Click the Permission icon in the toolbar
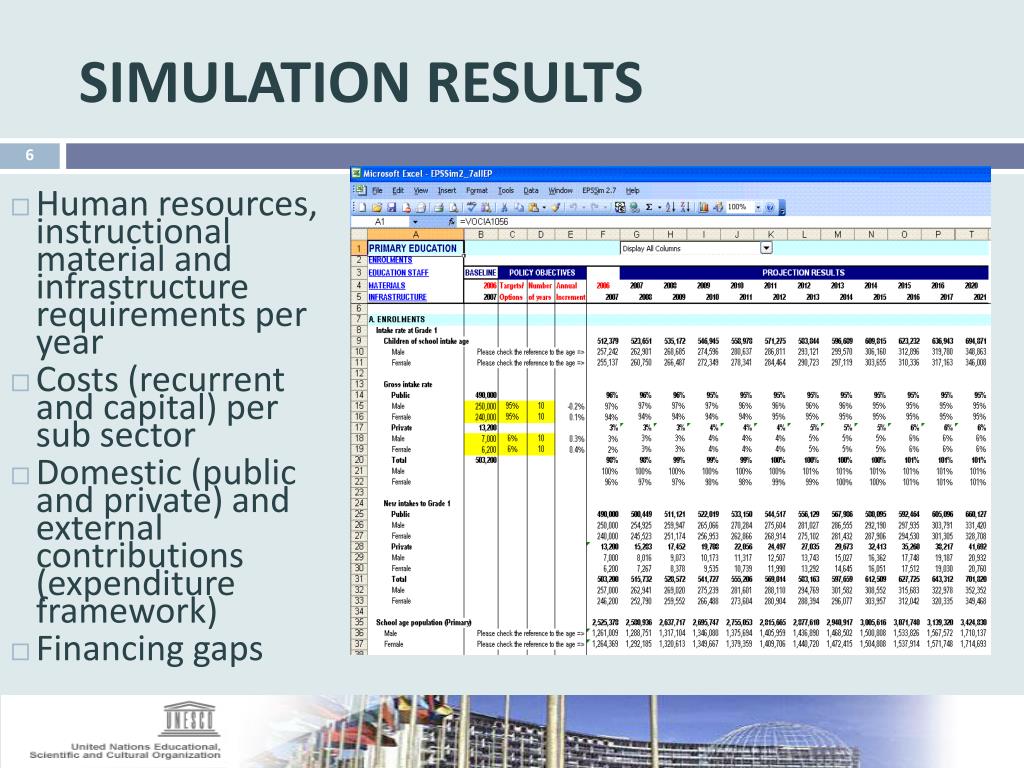Image resolution: width=1024 pixels, height=768 pixels. pos(406,208)
